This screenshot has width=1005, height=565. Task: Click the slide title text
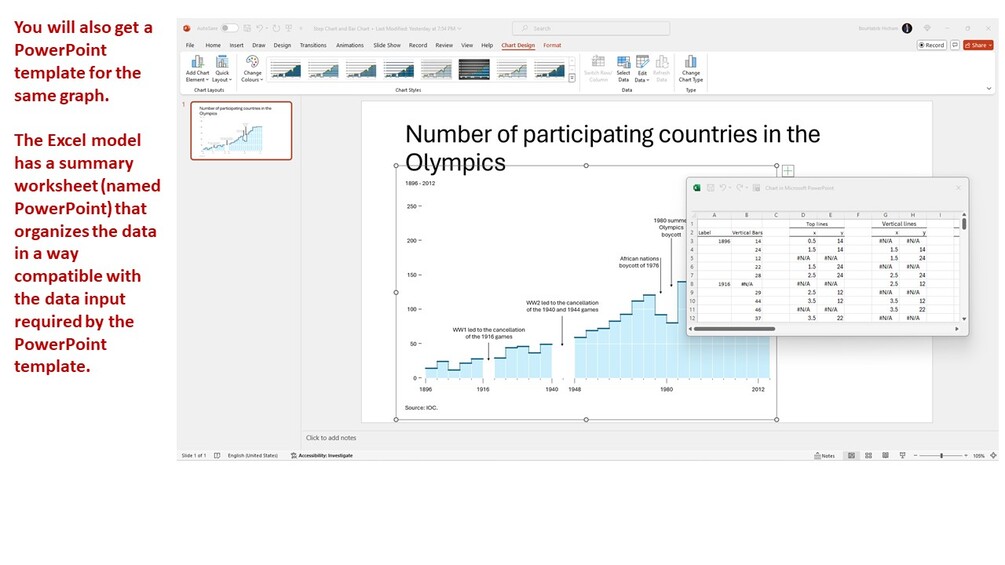pos(612,148)
